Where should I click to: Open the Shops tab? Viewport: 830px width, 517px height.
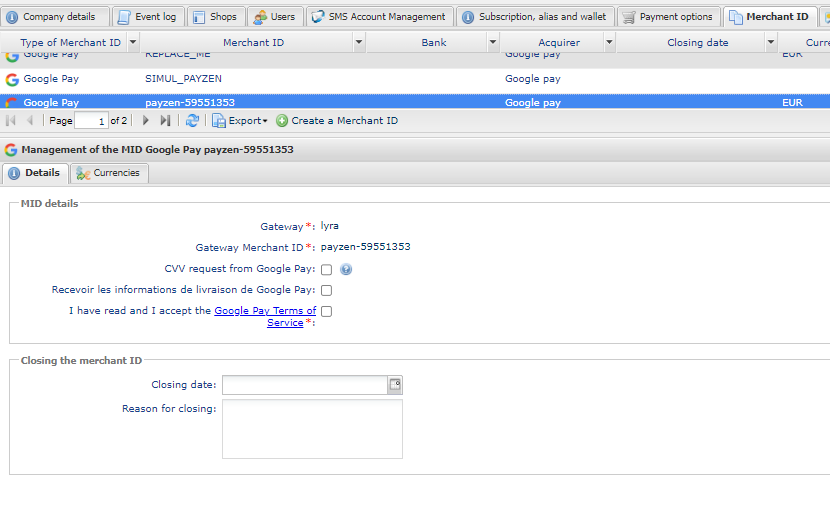pos(216,17)
